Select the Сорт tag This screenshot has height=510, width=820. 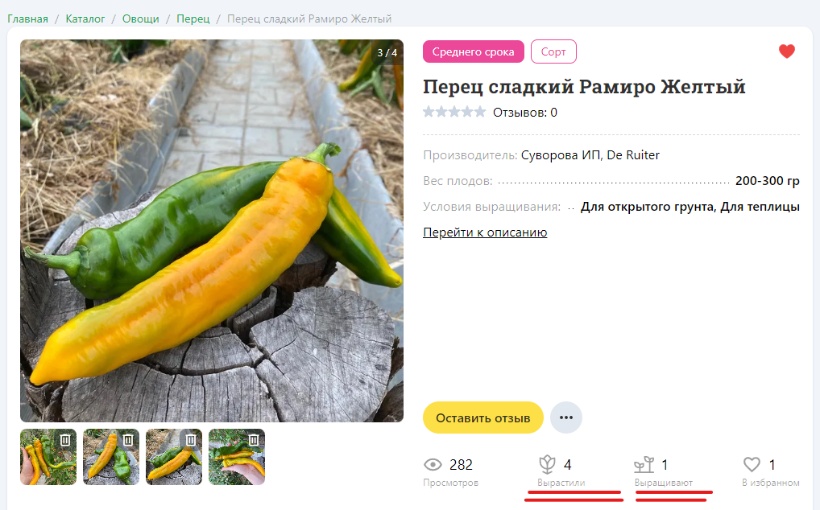pyautogui.click(x=553, y=52)
